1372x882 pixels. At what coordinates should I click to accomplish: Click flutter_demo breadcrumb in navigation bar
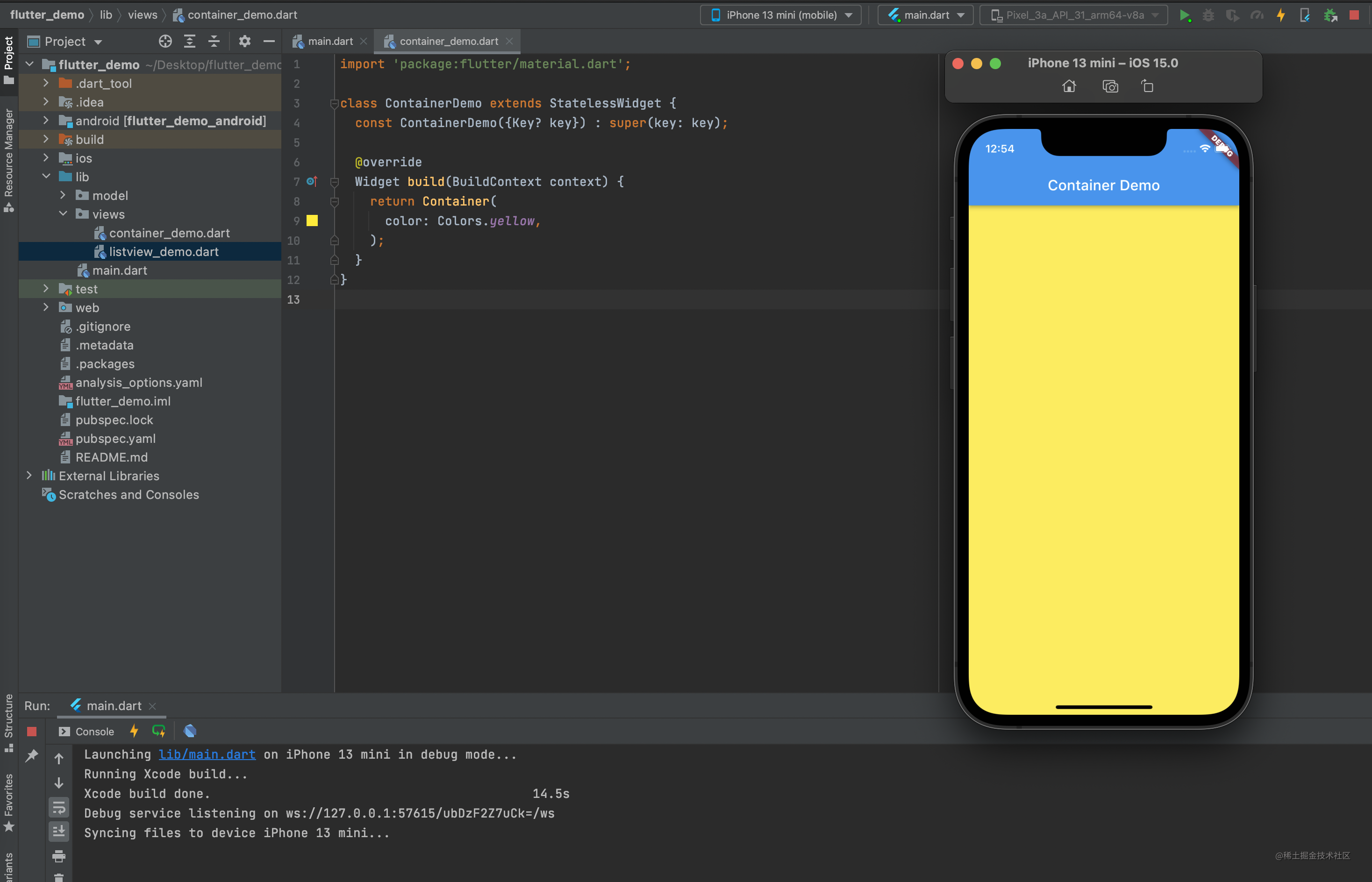click(47, 15)
